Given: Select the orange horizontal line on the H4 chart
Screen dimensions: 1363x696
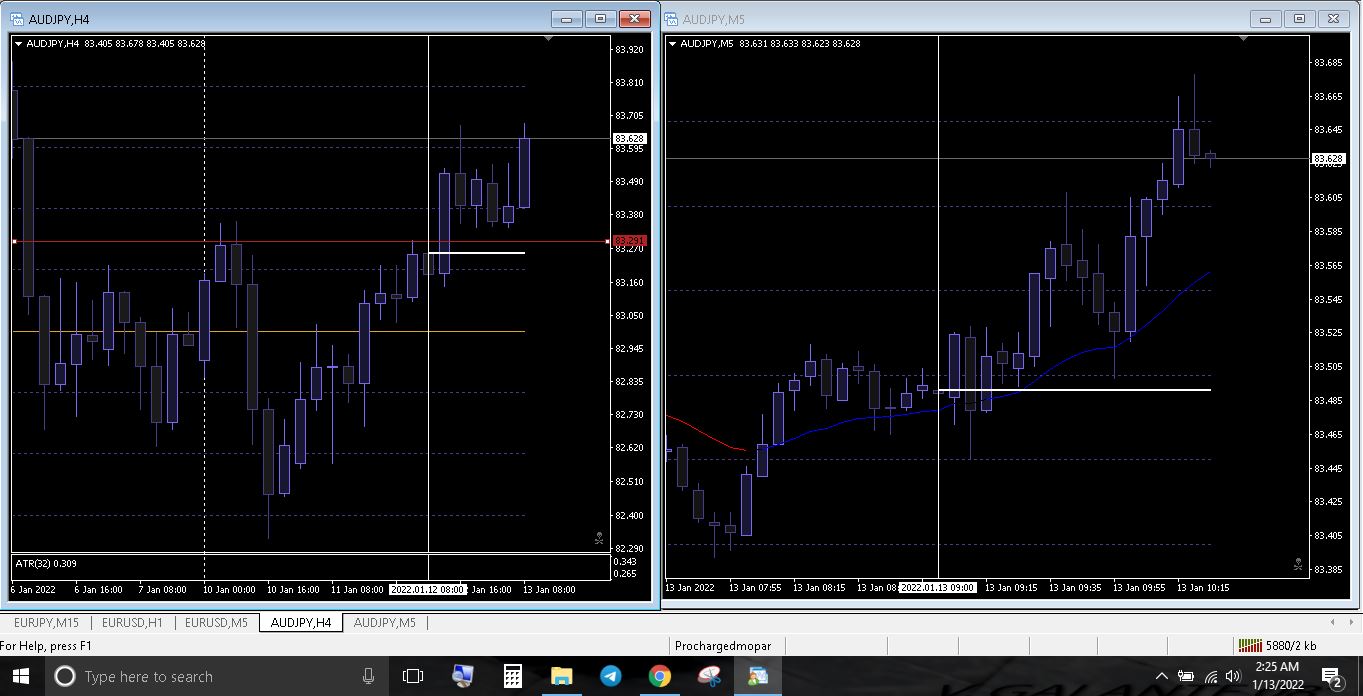Looking at the screenshot, I should [268, 331].
